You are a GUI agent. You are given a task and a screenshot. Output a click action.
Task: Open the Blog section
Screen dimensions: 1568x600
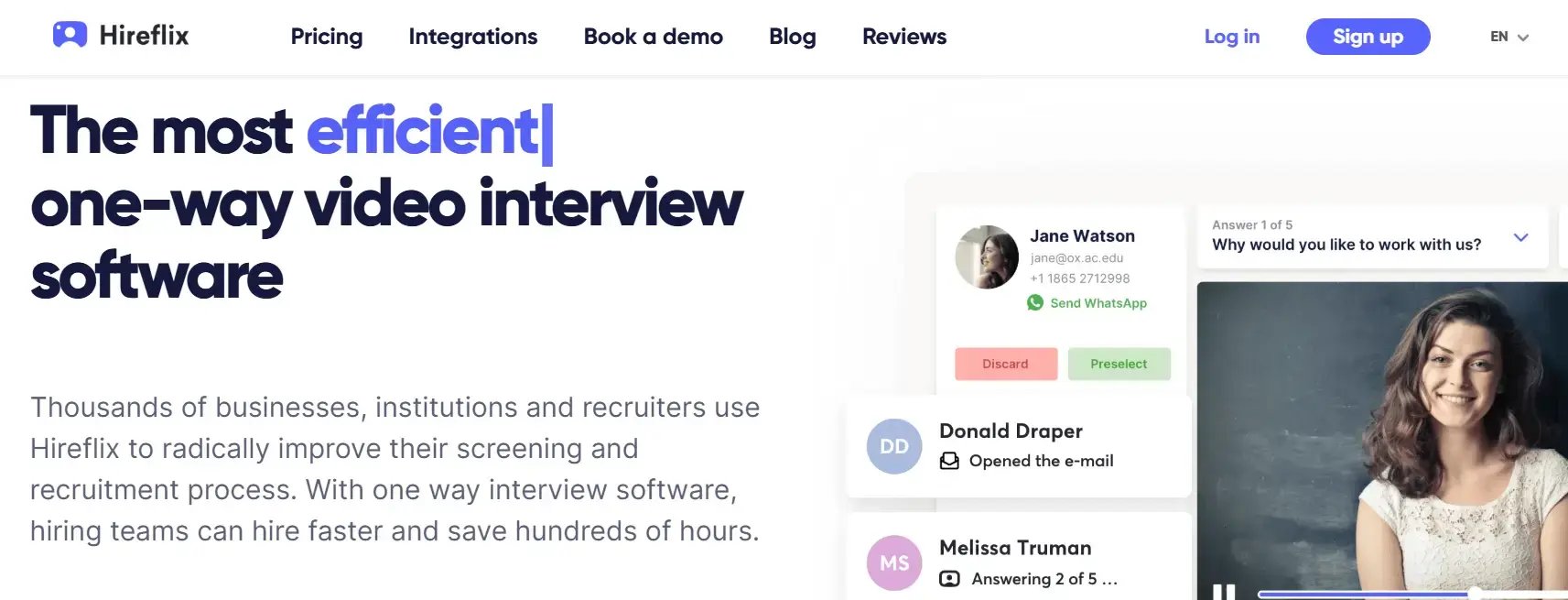click(793, 37)
